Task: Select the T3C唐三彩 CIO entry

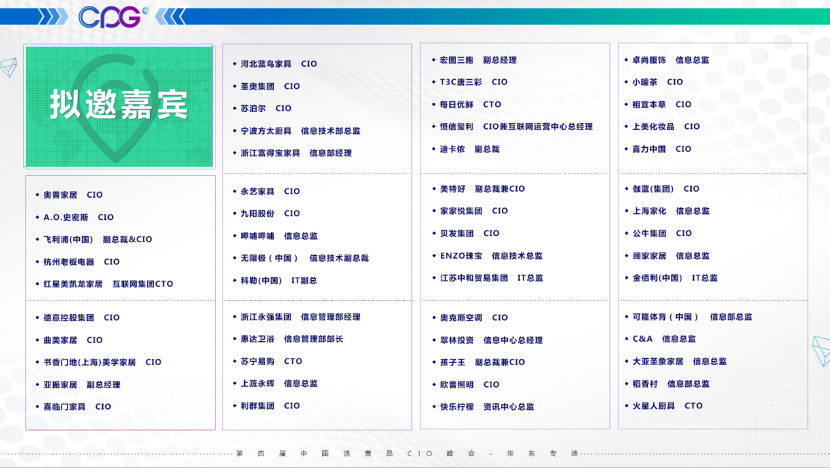Action: coord(473,82)
